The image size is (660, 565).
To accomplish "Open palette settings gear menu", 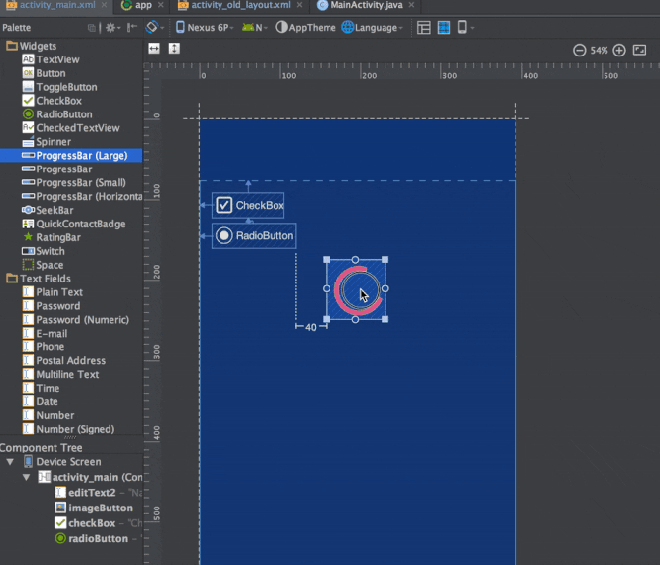I will click(x=112, y=28).
